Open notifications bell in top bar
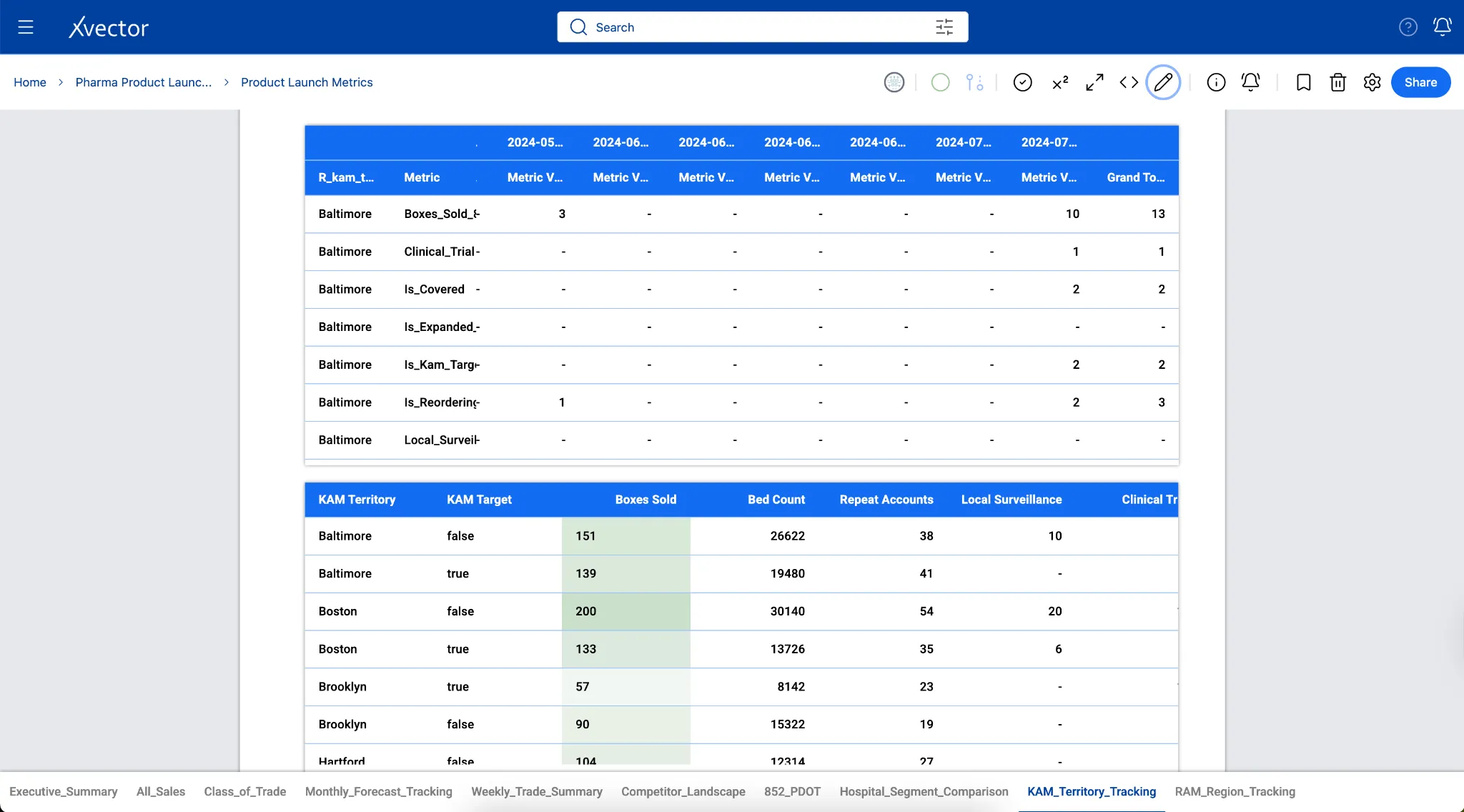The image size is (1464, 812). coord(1443,27)
